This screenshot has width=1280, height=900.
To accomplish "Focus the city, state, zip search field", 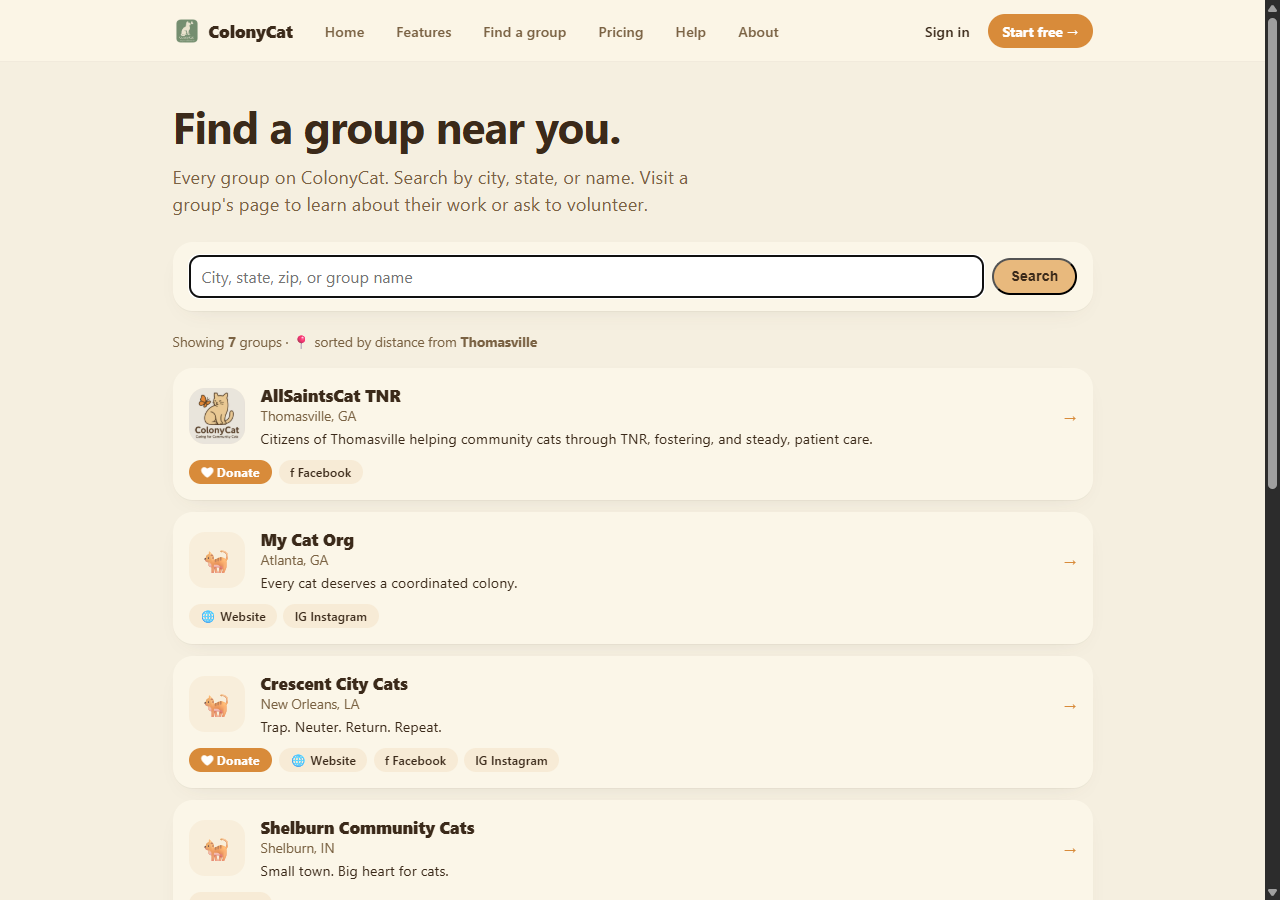I will click(586, 277).
